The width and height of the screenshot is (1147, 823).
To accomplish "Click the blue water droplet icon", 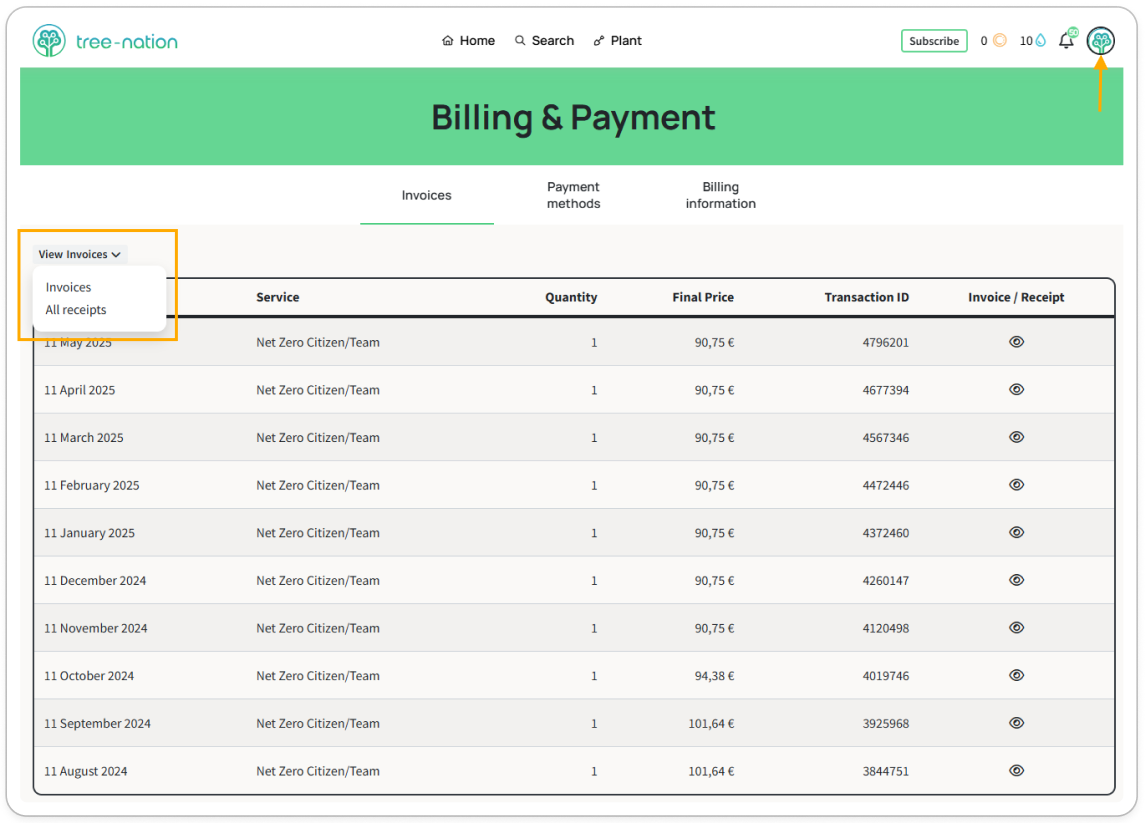I will (1041, 40).
